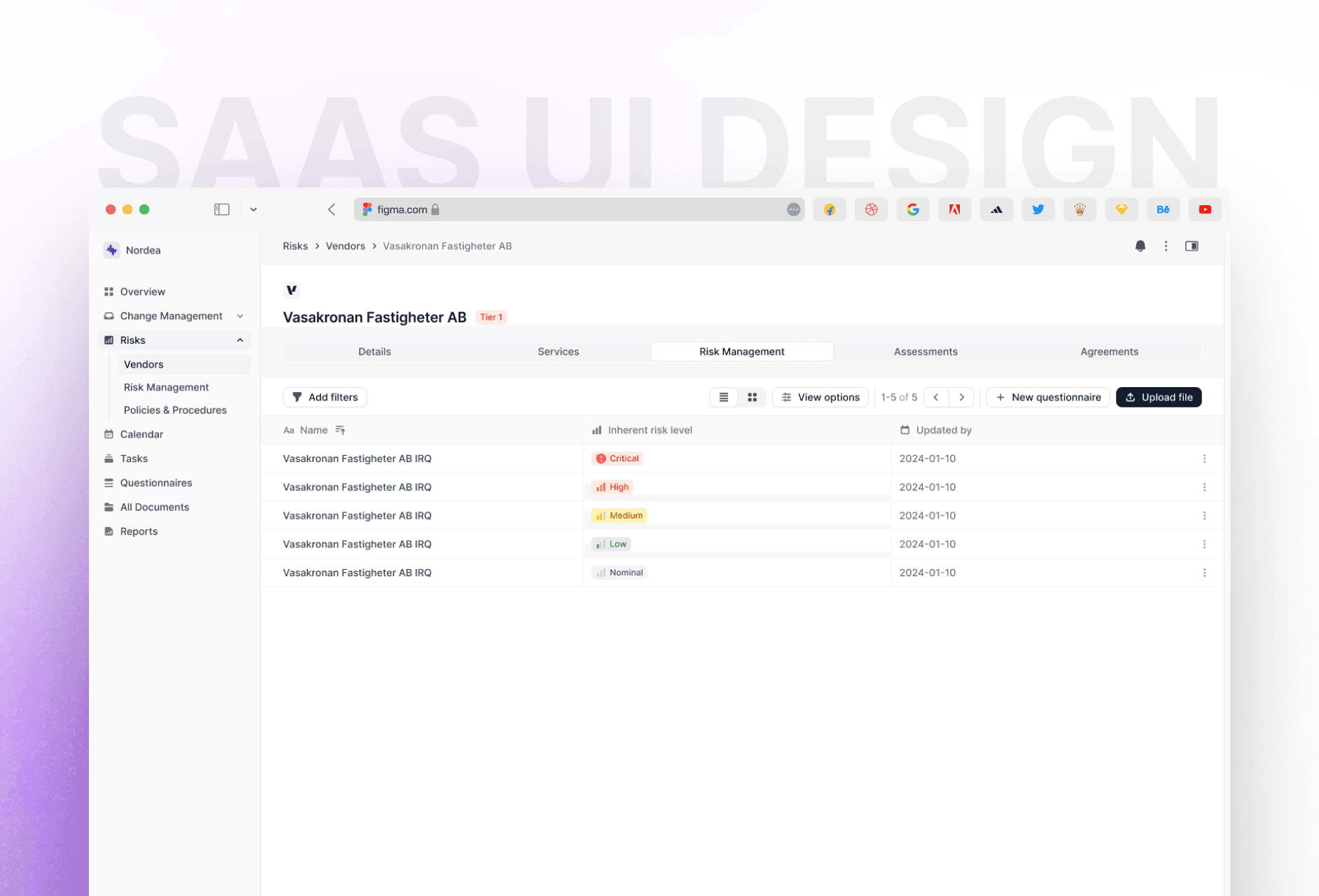Open the YouTube bookmark icon

[x=1205, y=209]
